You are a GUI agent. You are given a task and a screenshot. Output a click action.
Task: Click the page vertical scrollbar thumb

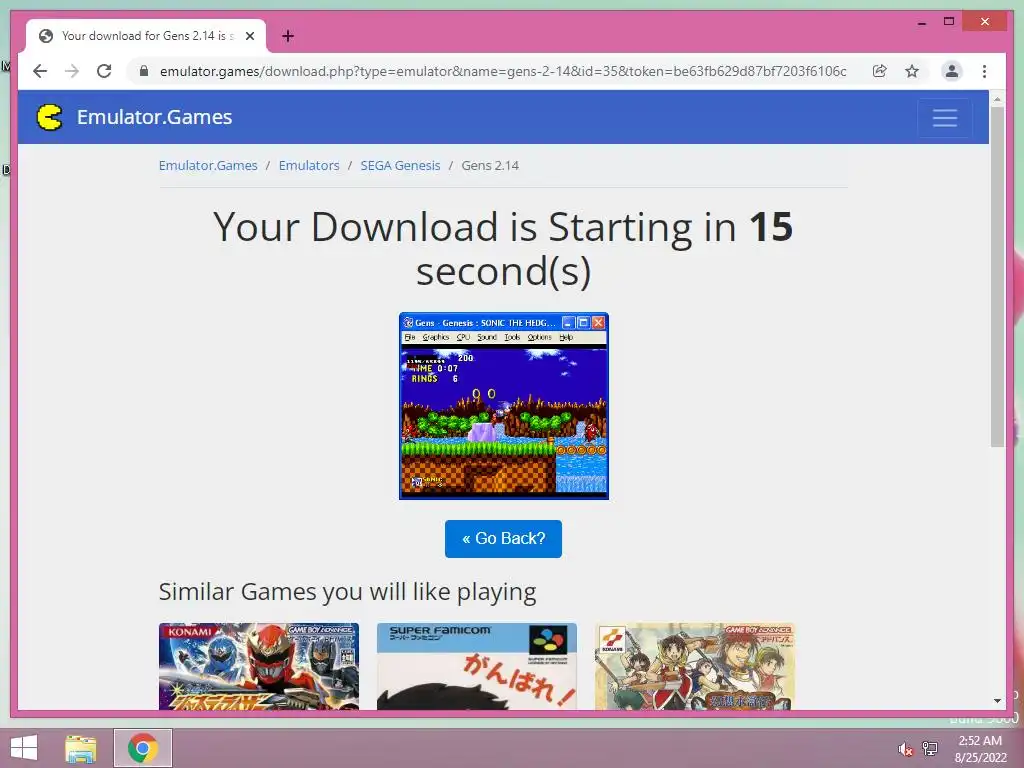(997, 277)
